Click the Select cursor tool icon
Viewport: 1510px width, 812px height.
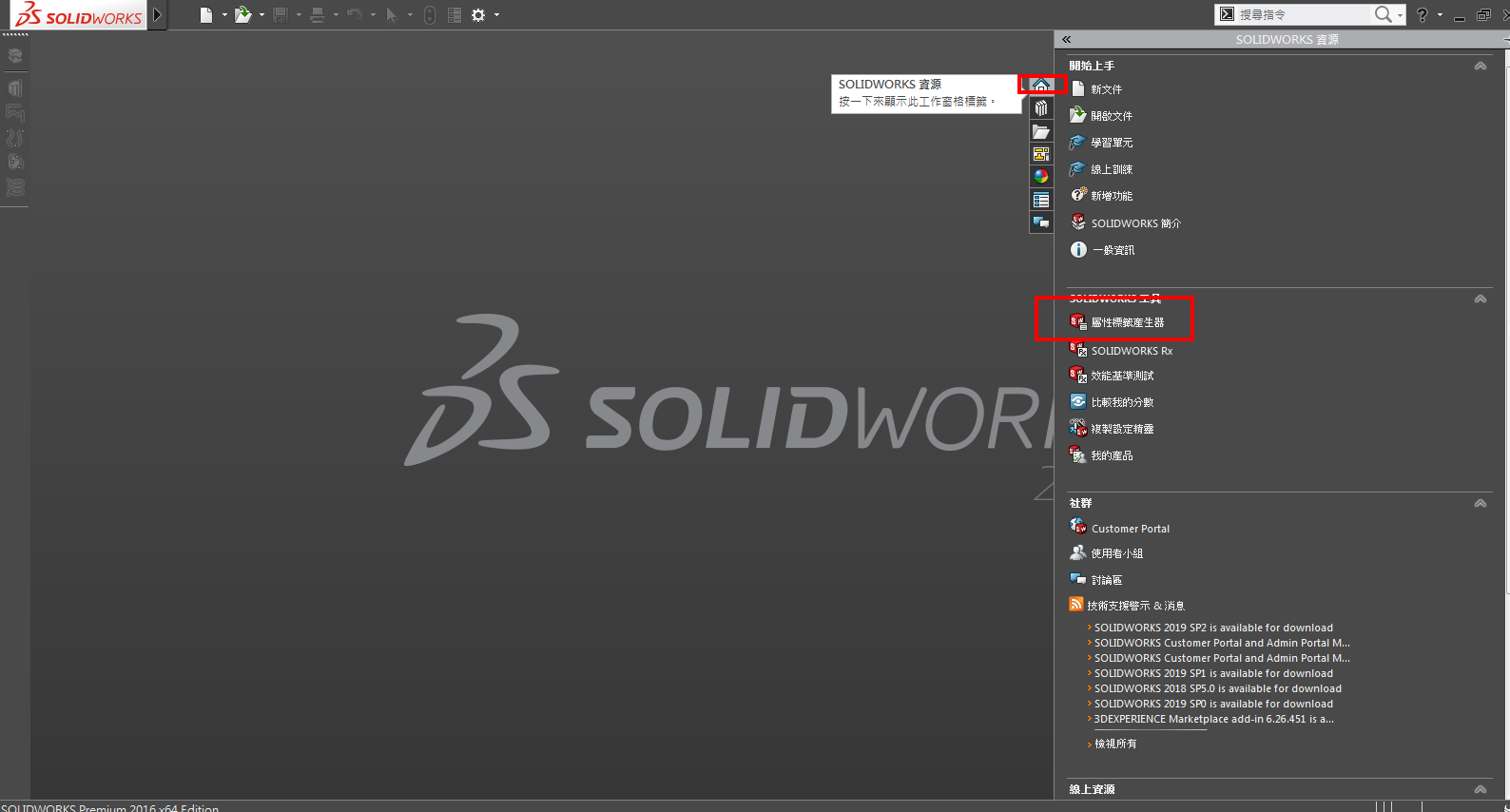(x=391, y=14)
